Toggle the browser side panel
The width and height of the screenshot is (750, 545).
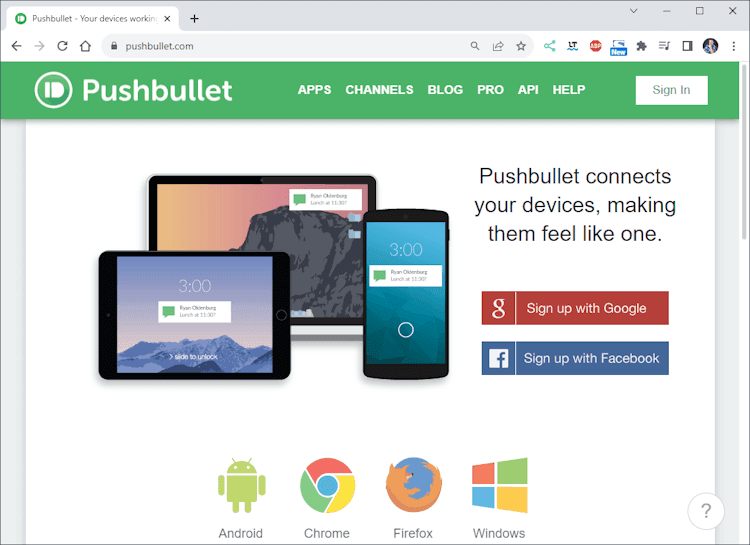click(x=687, y=46)
